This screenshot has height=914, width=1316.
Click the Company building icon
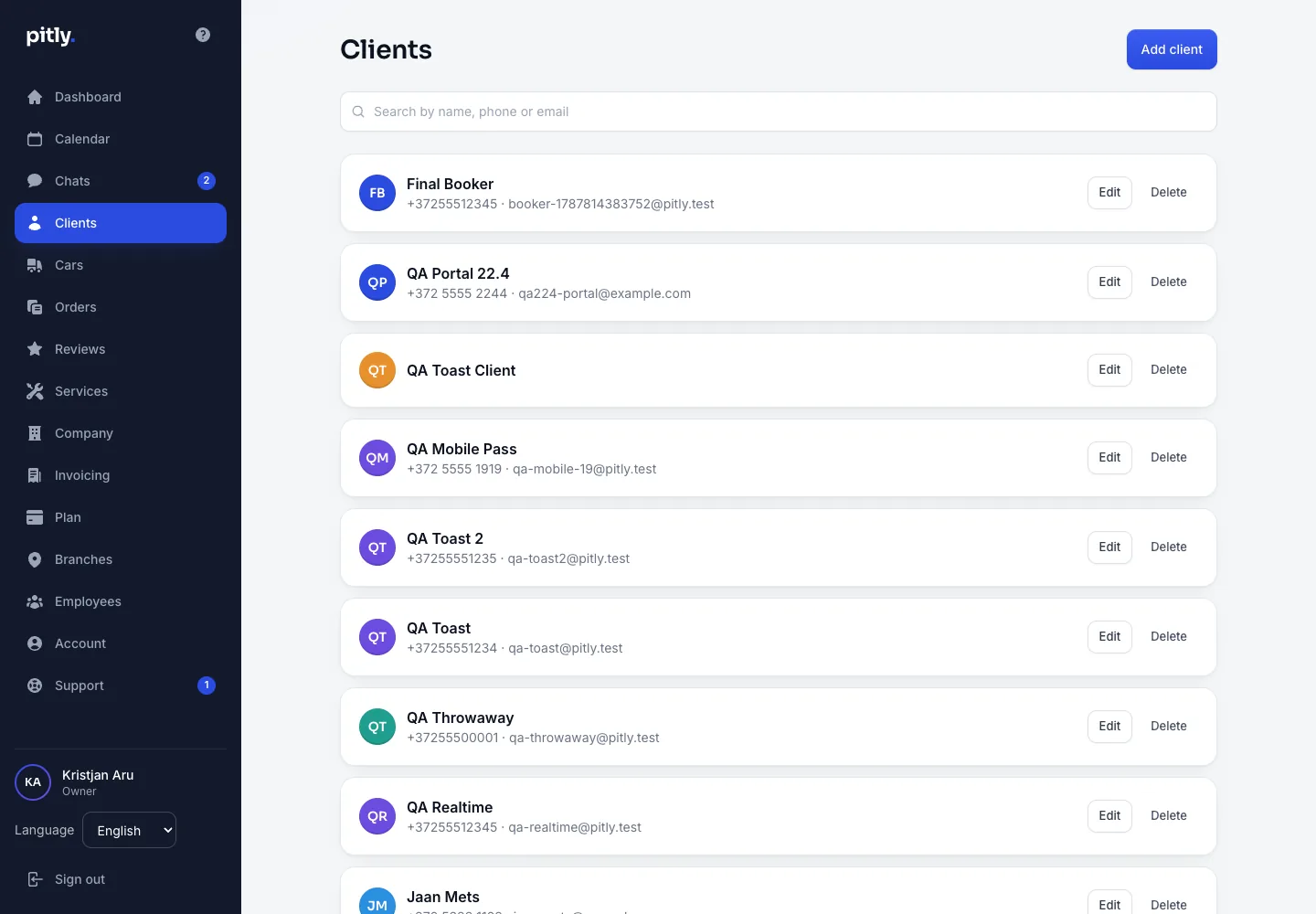tap(35, 433)
